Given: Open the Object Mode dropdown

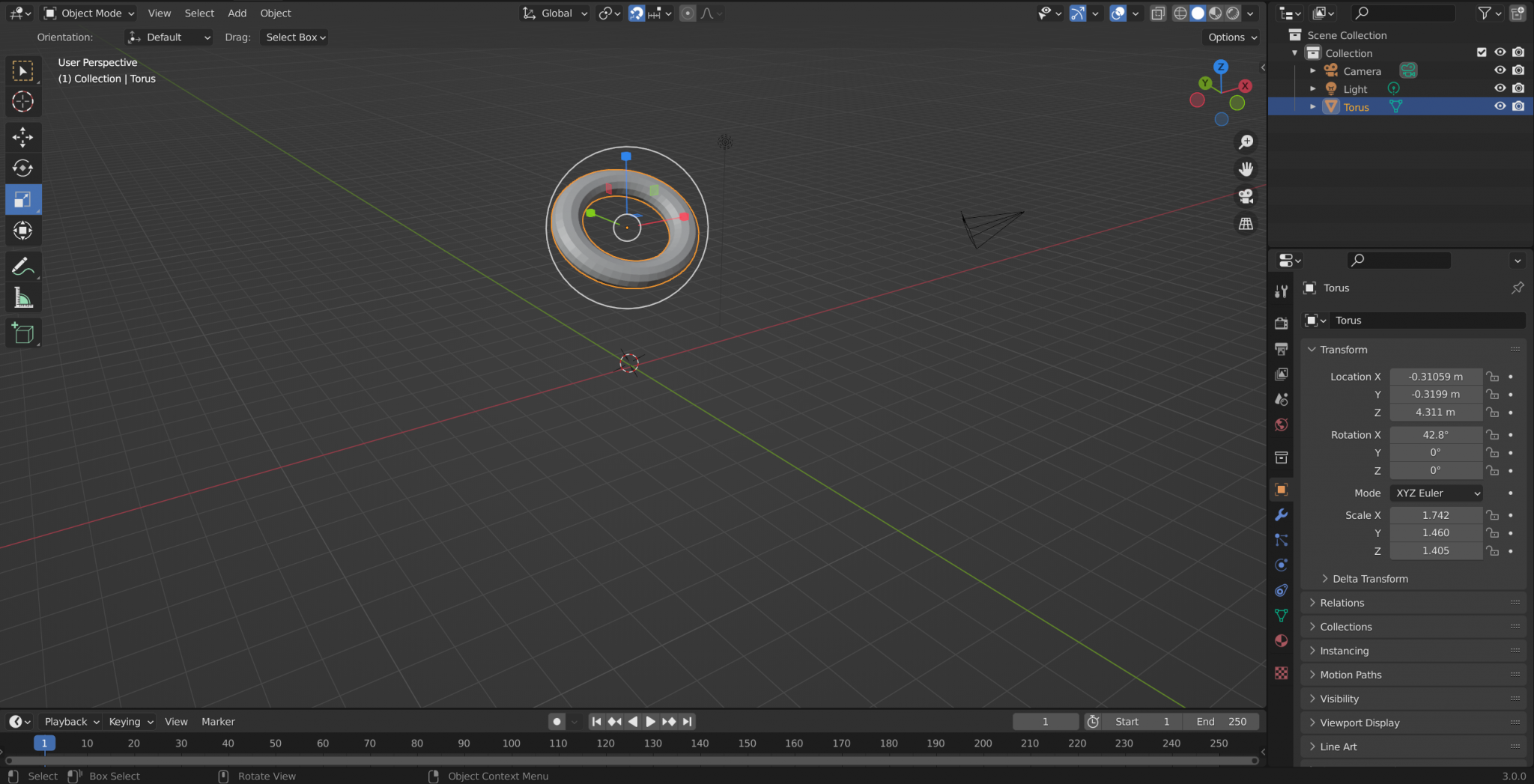Looking at the screenshot, I should (x=88, y=13).
